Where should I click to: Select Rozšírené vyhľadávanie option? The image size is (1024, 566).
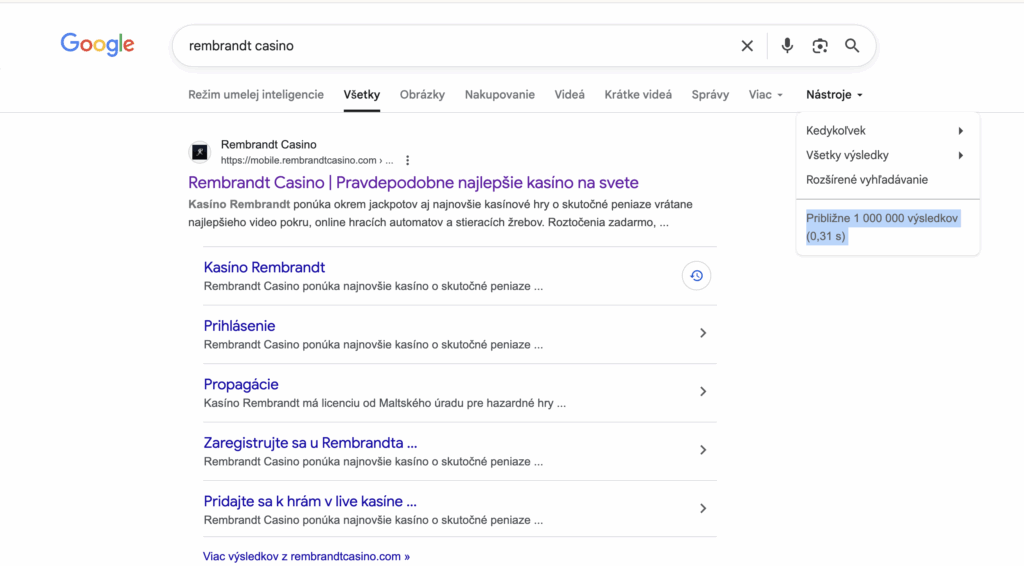point(867,180)
